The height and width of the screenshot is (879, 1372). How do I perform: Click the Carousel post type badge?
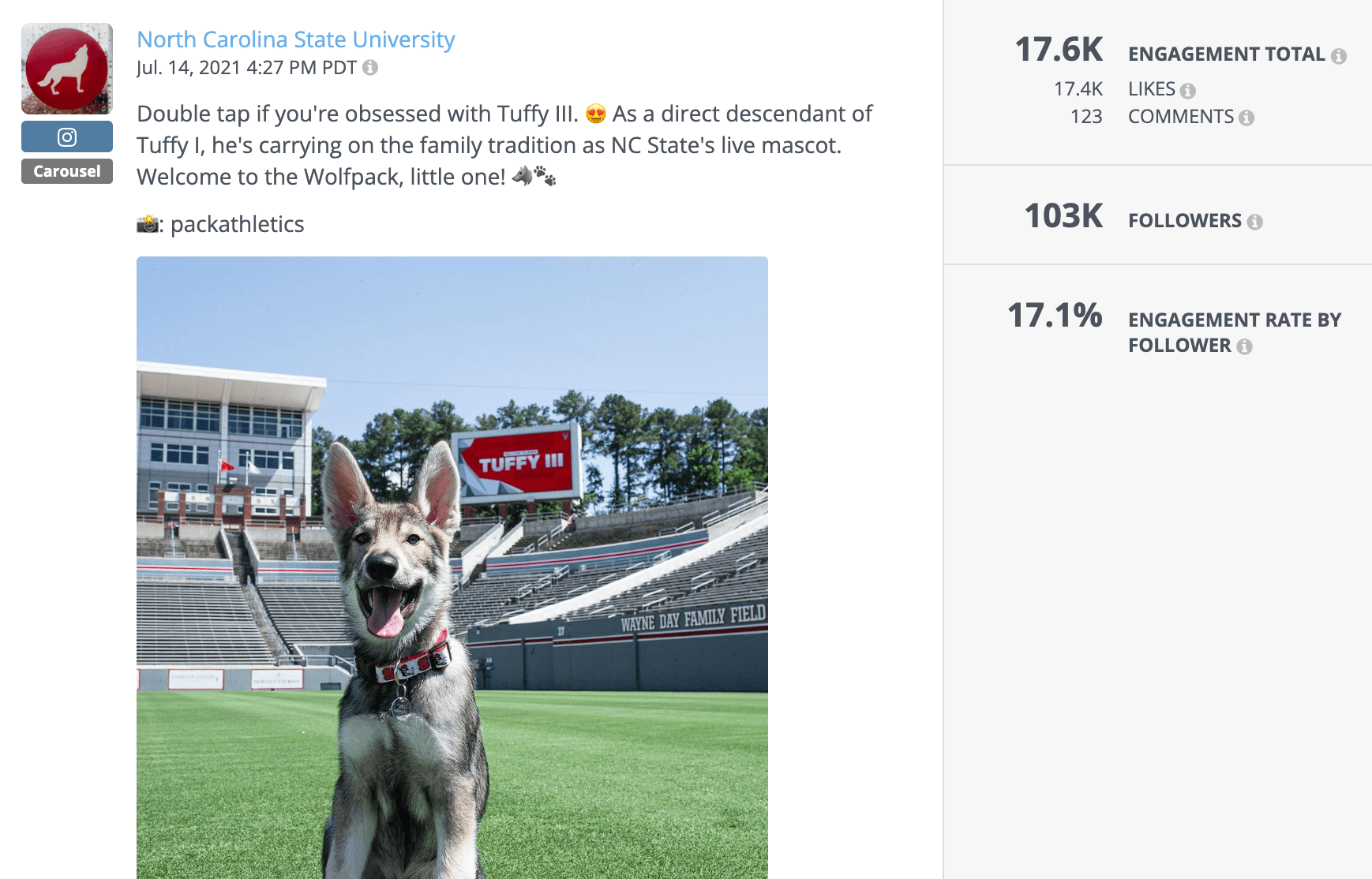click(x=66, y=170)
